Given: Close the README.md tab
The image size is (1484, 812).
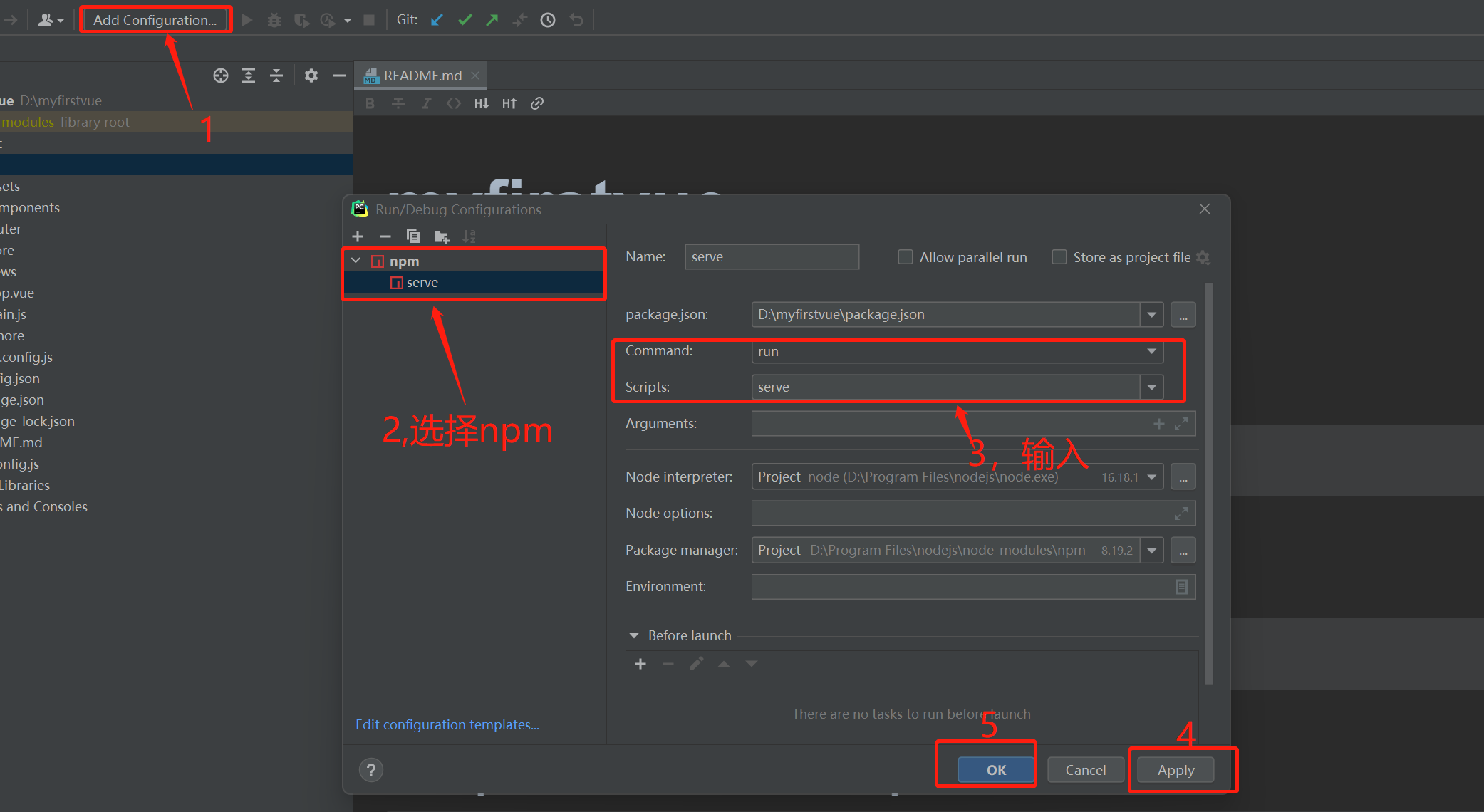Looking at the screenshot, I should click(475, 76).
